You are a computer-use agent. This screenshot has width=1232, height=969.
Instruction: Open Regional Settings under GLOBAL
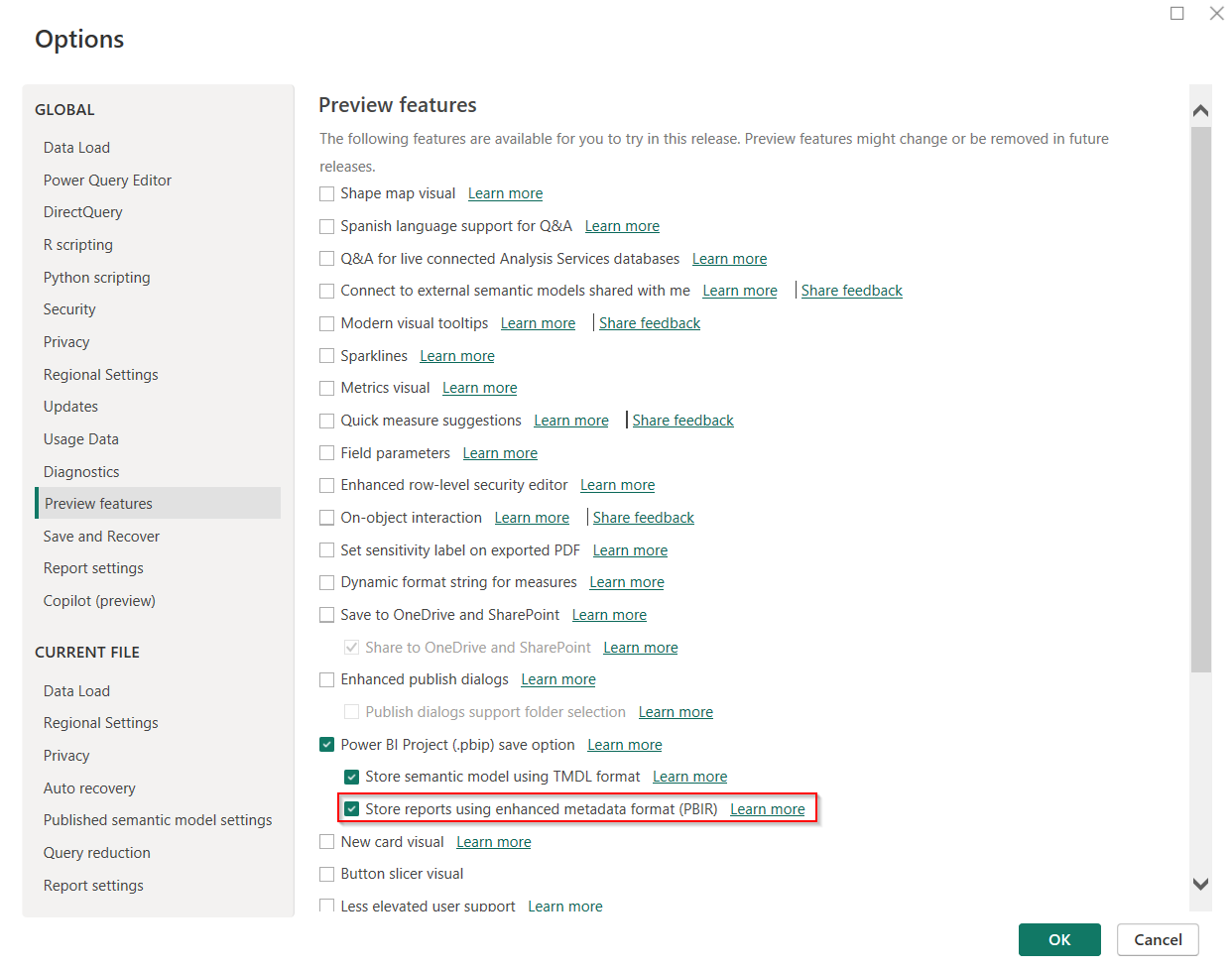click(100, 375)
